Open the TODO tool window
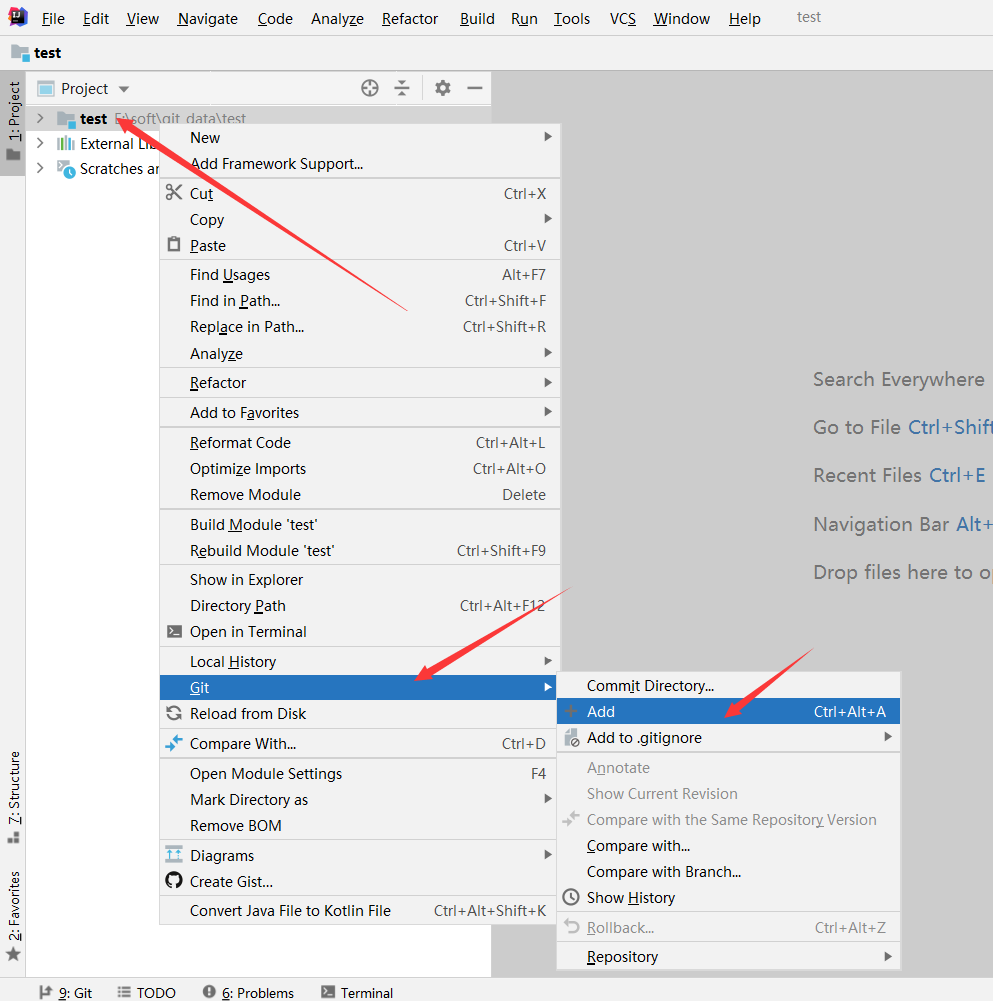Screen dimensions: 993x1001 (x=147, y=992)
